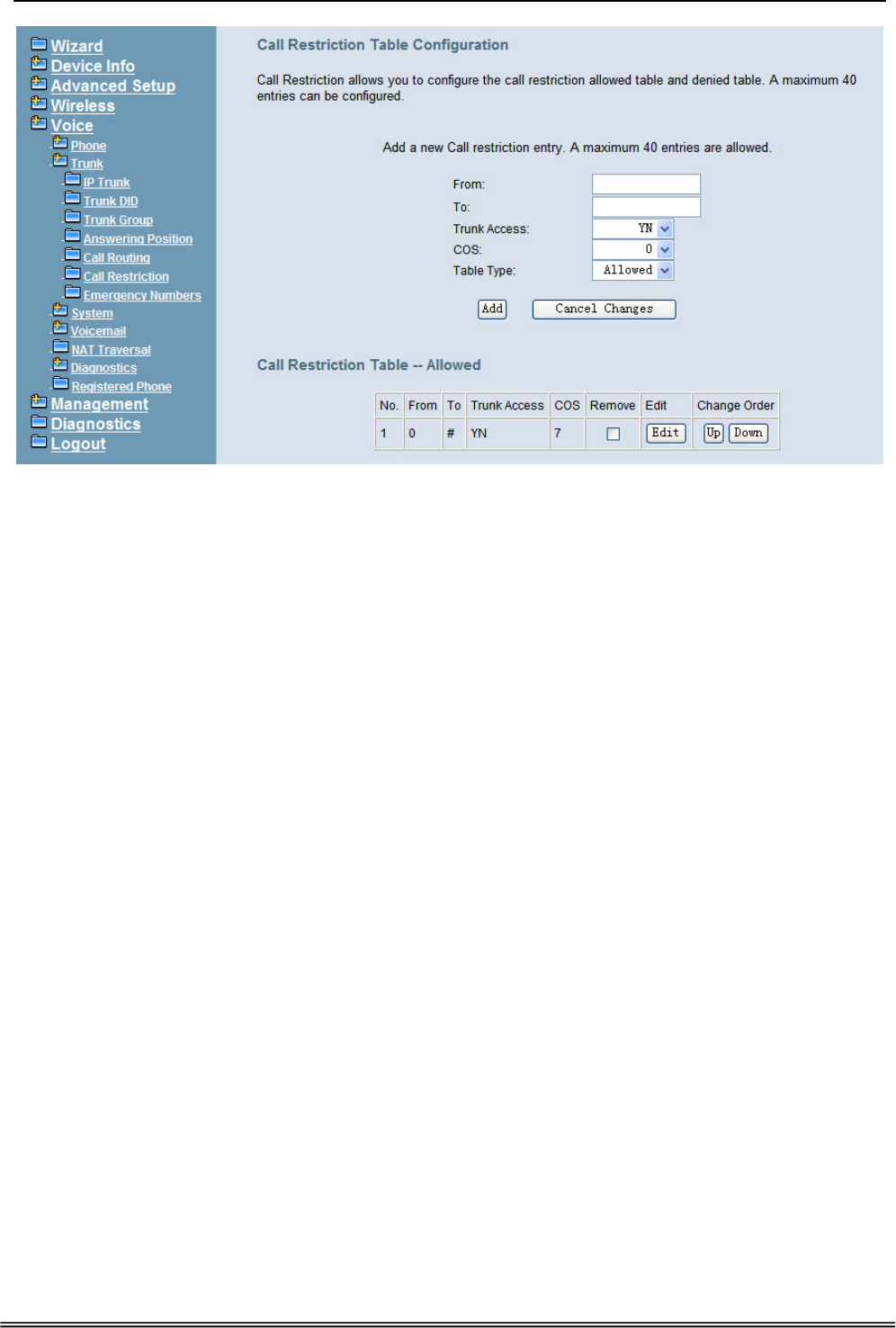The width and height of the screenshot is (896, 1328).
Task: Open the Voice menu
Action: [72, 125]
